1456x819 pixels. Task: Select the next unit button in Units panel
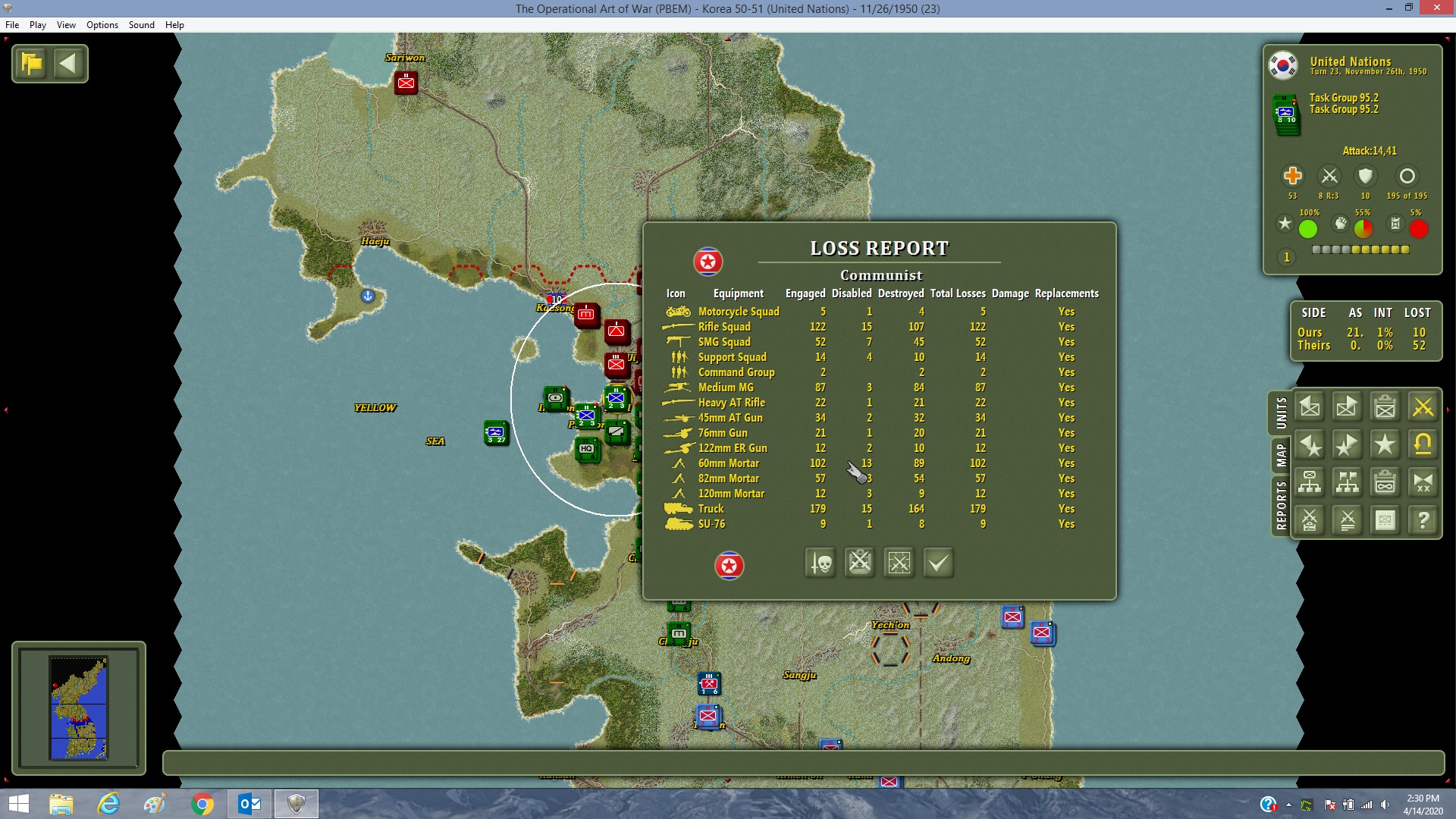pos(1348,407)
